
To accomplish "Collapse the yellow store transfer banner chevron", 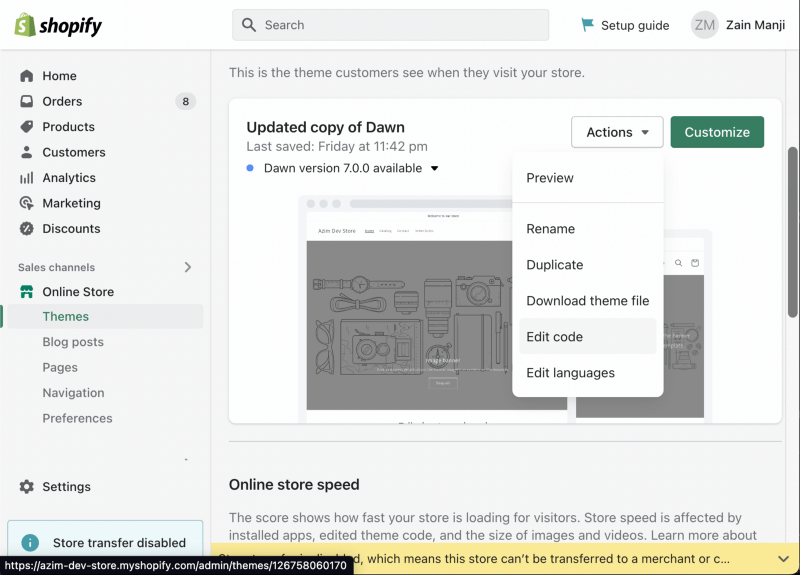I will tap(783, 559).
